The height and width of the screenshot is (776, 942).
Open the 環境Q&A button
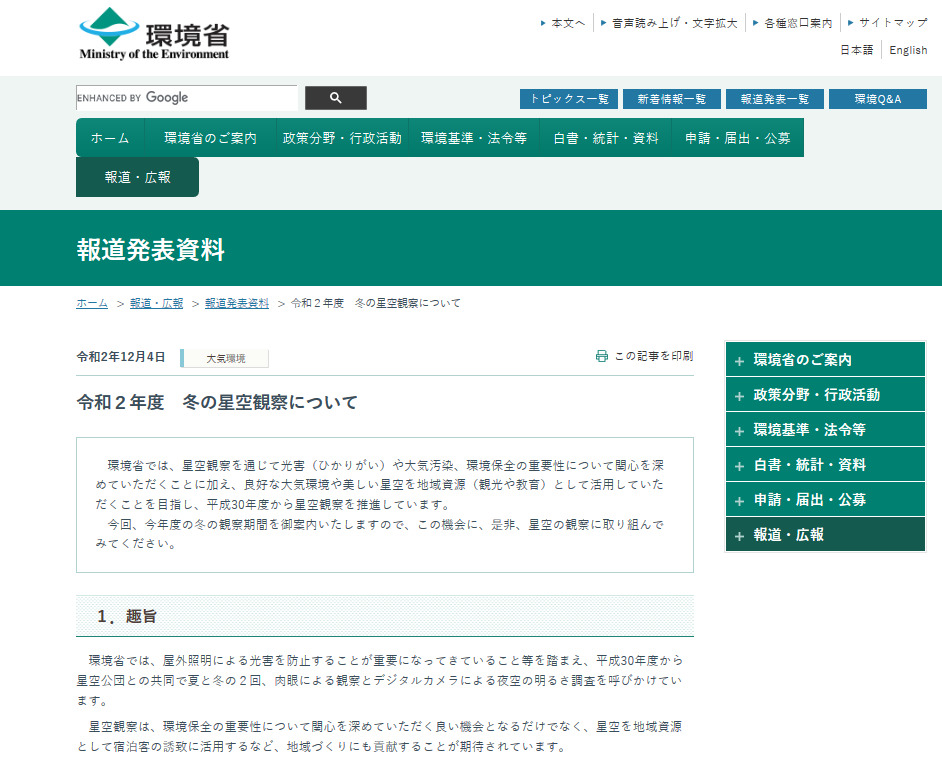(x=877, y=99)
